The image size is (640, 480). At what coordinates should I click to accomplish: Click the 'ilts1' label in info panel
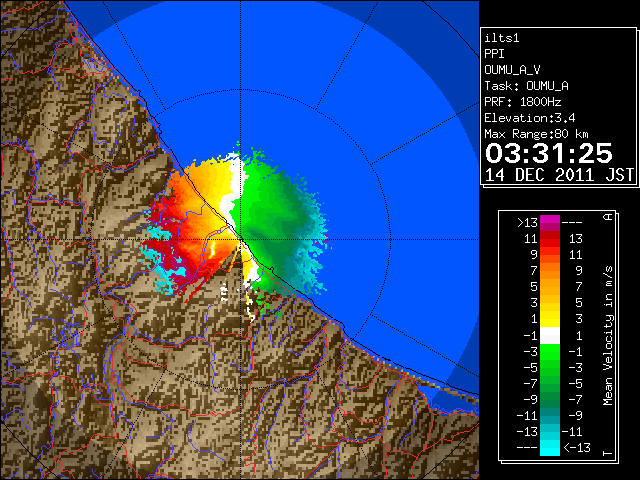click(x=502, y=38)
